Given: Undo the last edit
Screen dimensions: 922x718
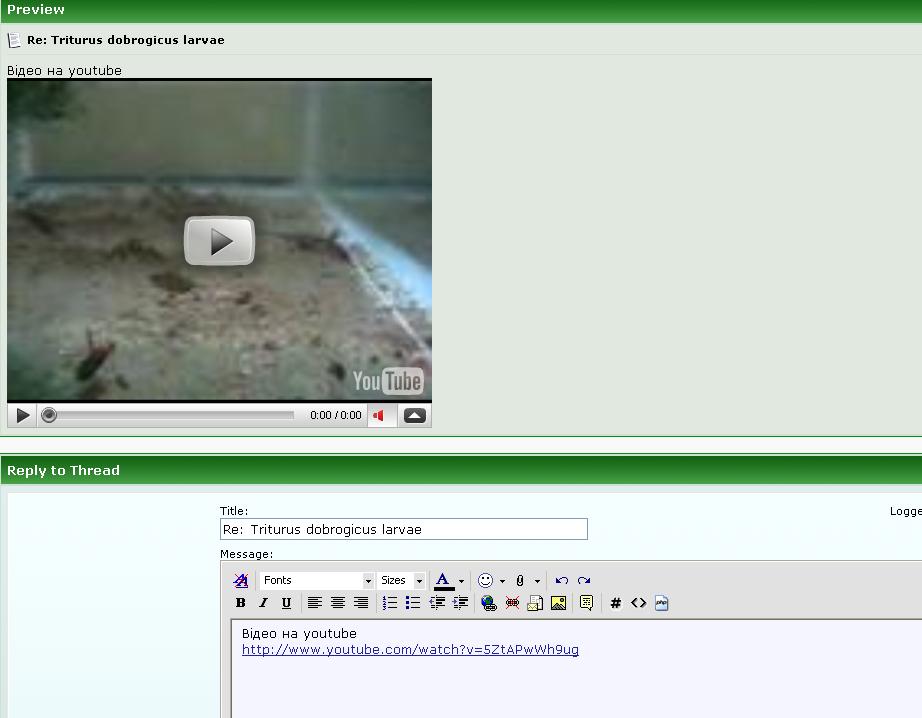Looking at the screenshot, I should pos(562,580).
